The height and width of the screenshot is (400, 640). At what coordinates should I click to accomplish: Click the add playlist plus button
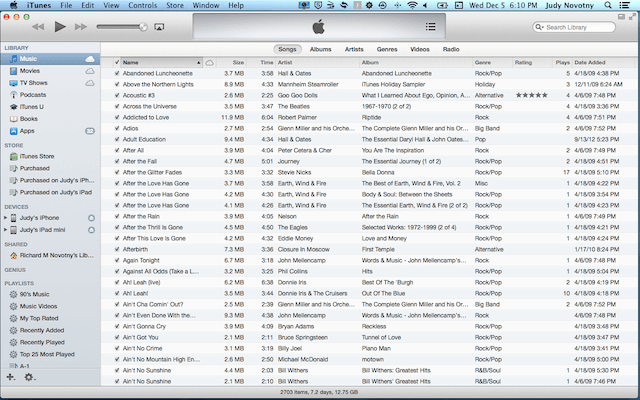pyautogui.click(x=10, y=377)
